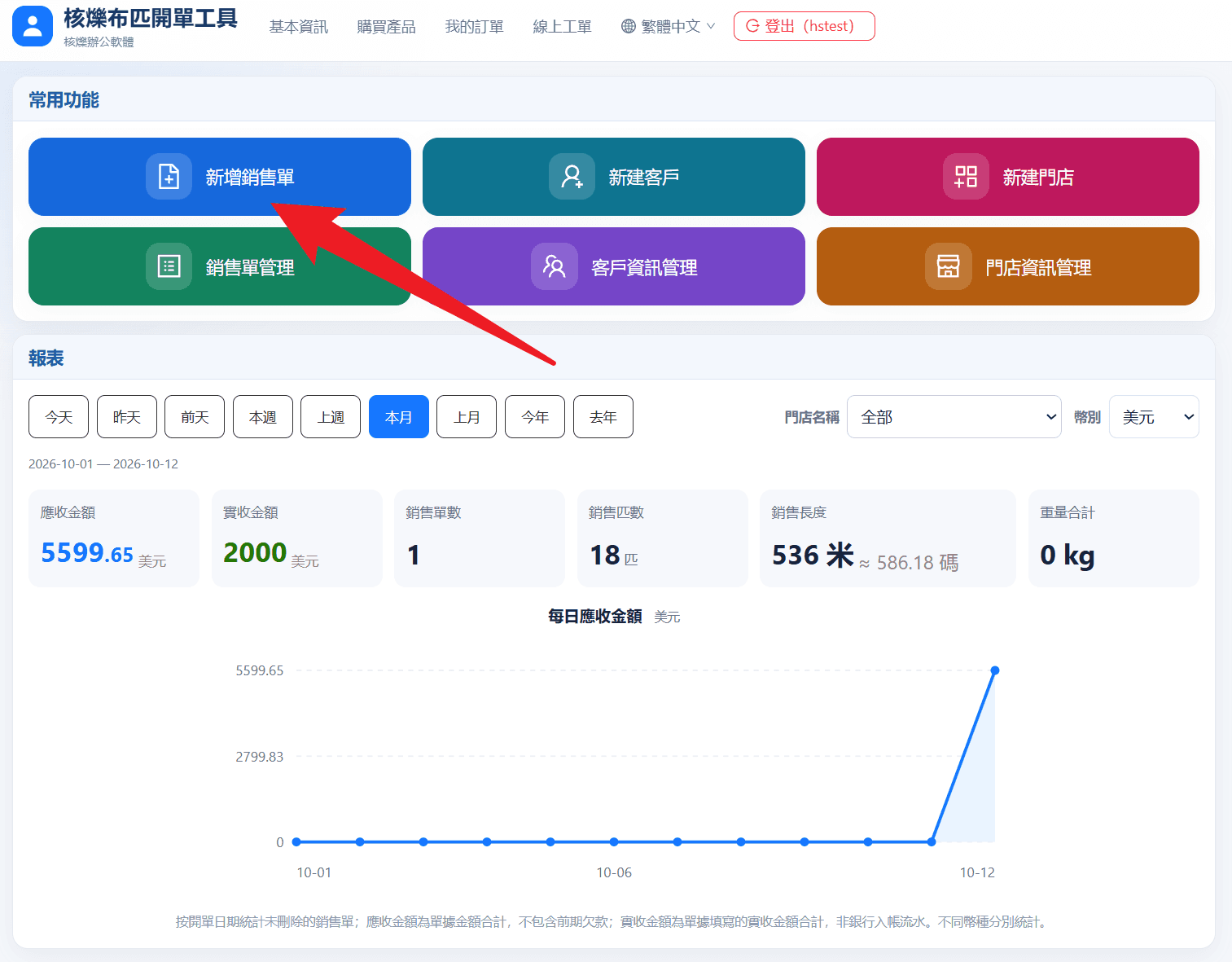Switch report to 今年
The image size is (1232, 962).
pos(535,416)
